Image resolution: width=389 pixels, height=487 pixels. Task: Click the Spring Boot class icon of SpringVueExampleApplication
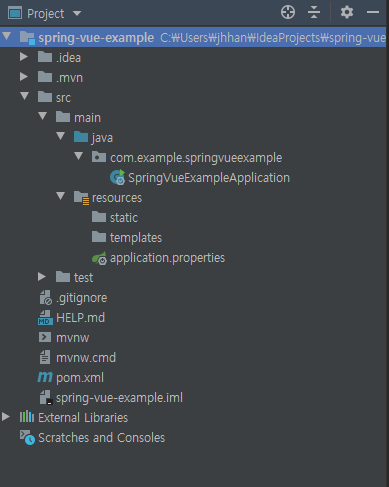[117, 177]
